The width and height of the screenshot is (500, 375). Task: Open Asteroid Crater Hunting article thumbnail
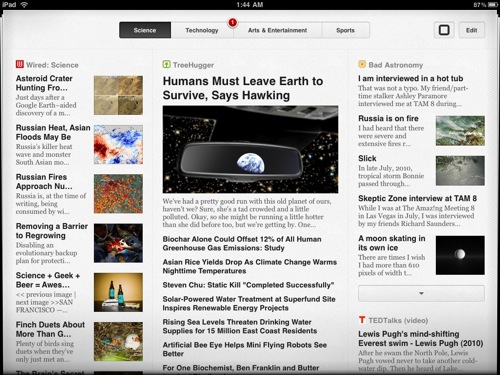[x=118, y=95]
